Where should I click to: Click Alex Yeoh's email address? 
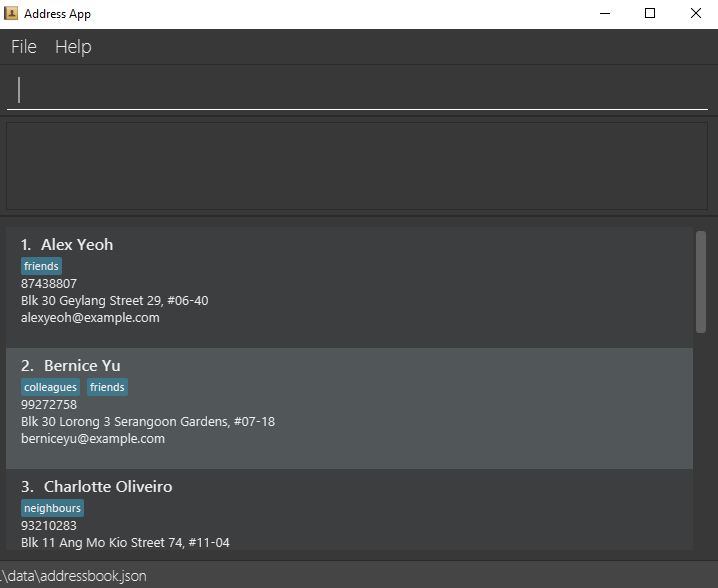click(x=90, y=318)
